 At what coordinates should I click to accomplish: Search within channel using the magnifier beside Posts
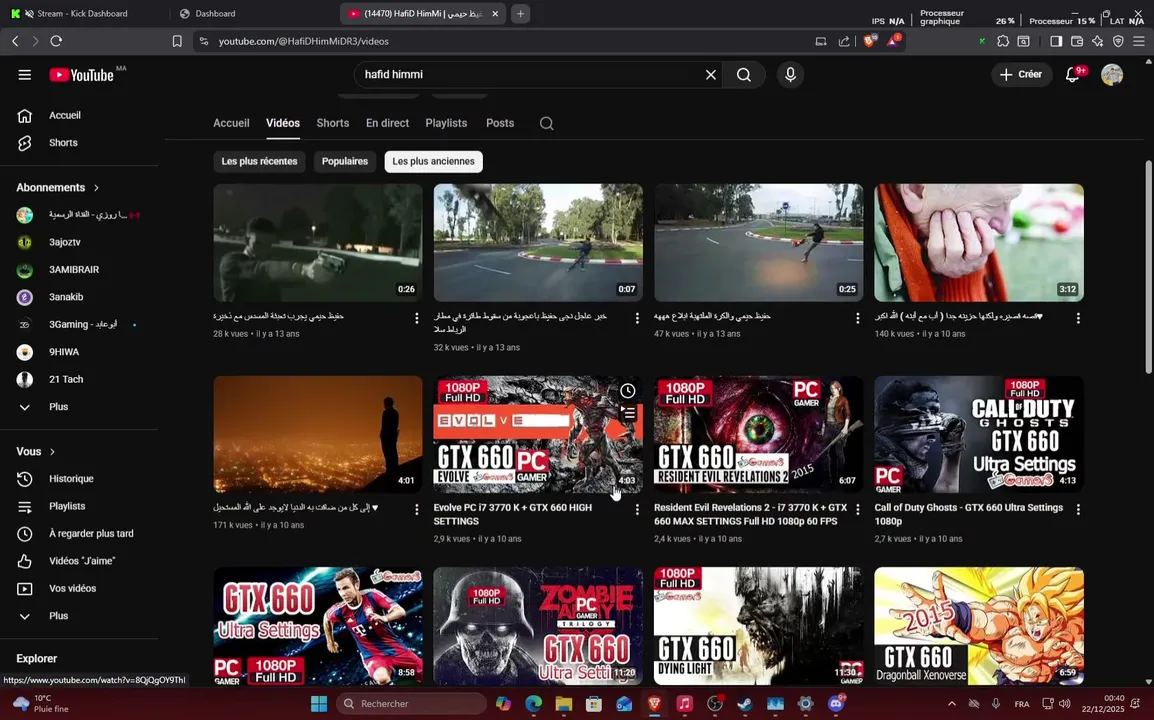(x=546, y=123)
